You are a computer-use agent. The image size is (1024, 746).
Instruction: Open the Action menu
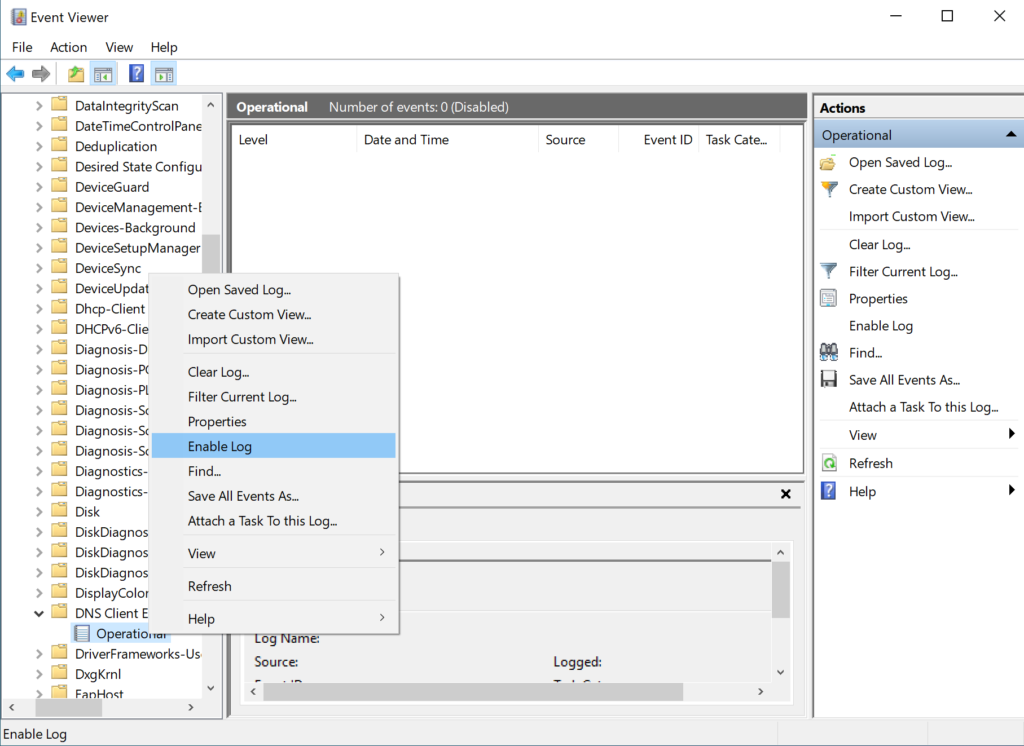[68, 47]
